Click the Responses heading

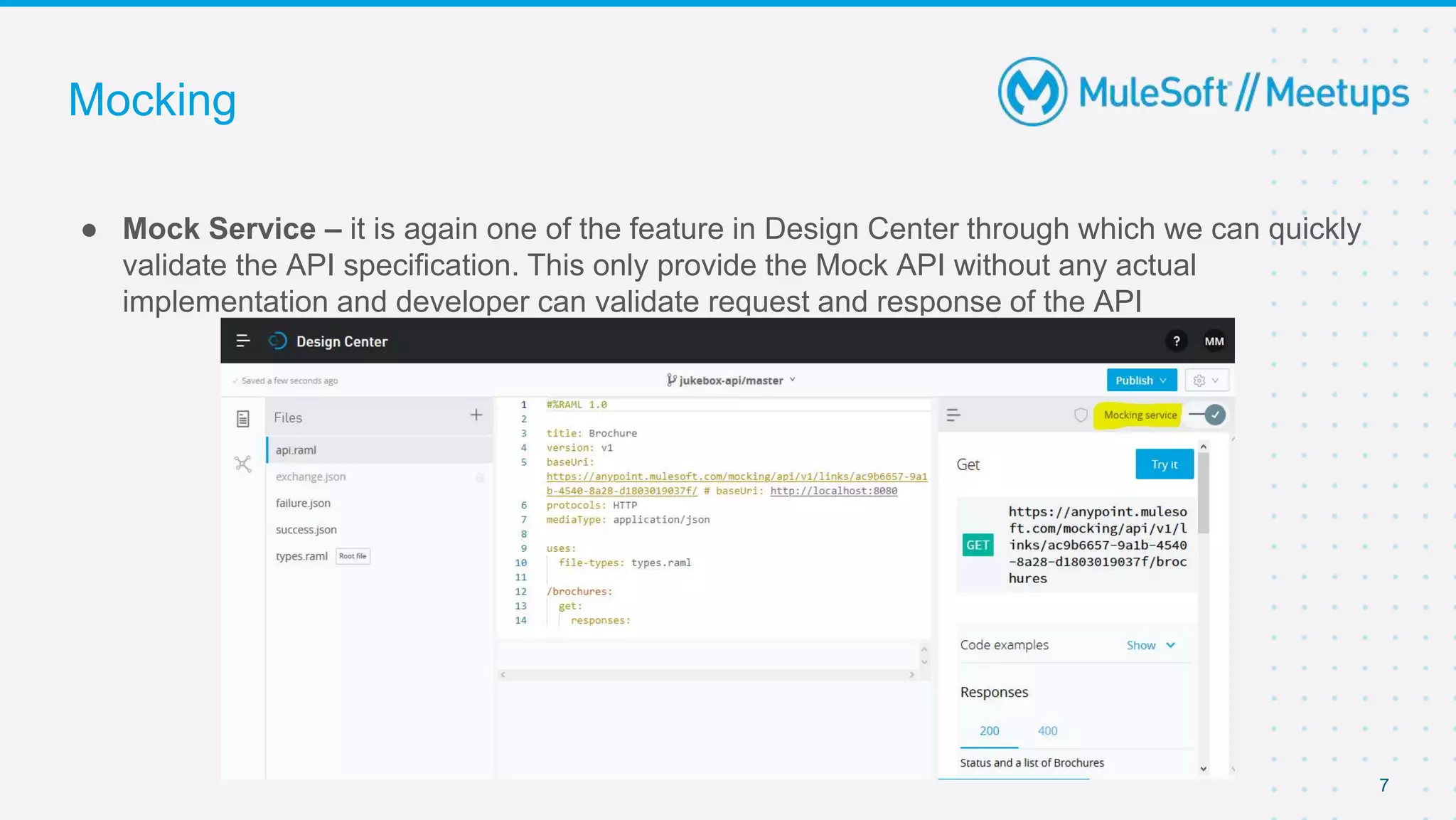coord(994,692)
